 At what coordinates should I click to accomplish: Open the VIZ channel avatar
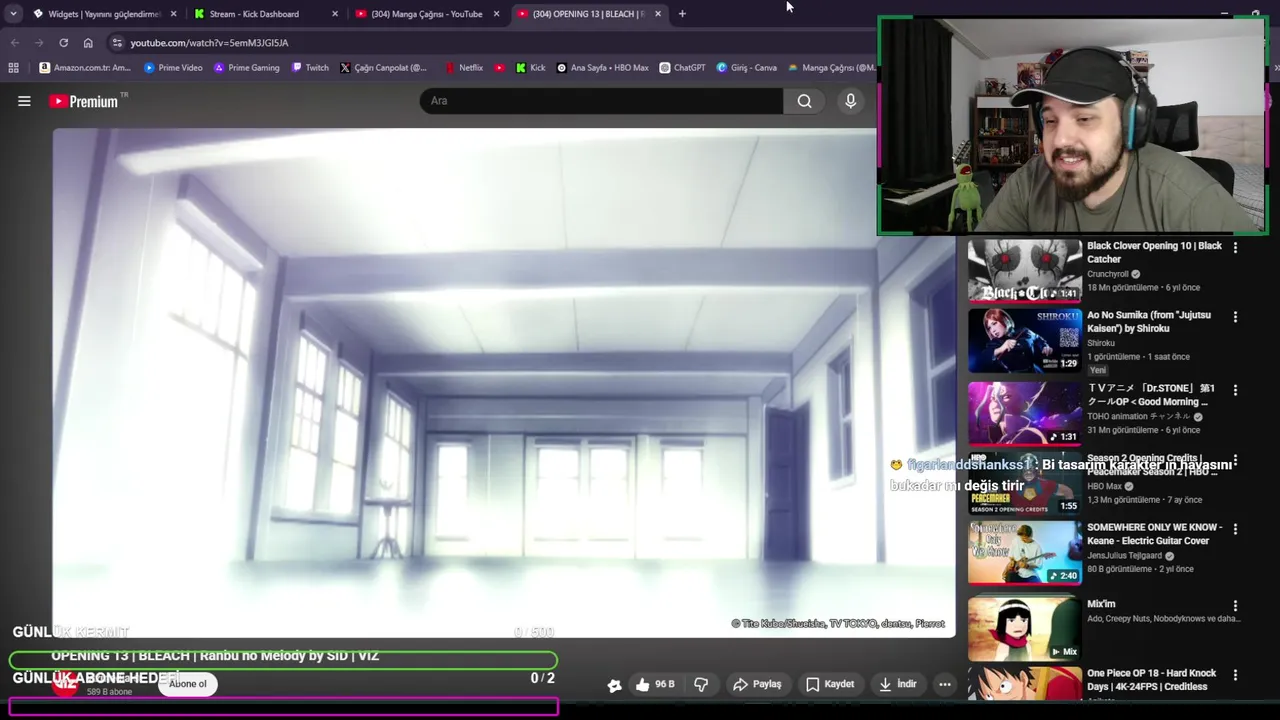point(66,684)
